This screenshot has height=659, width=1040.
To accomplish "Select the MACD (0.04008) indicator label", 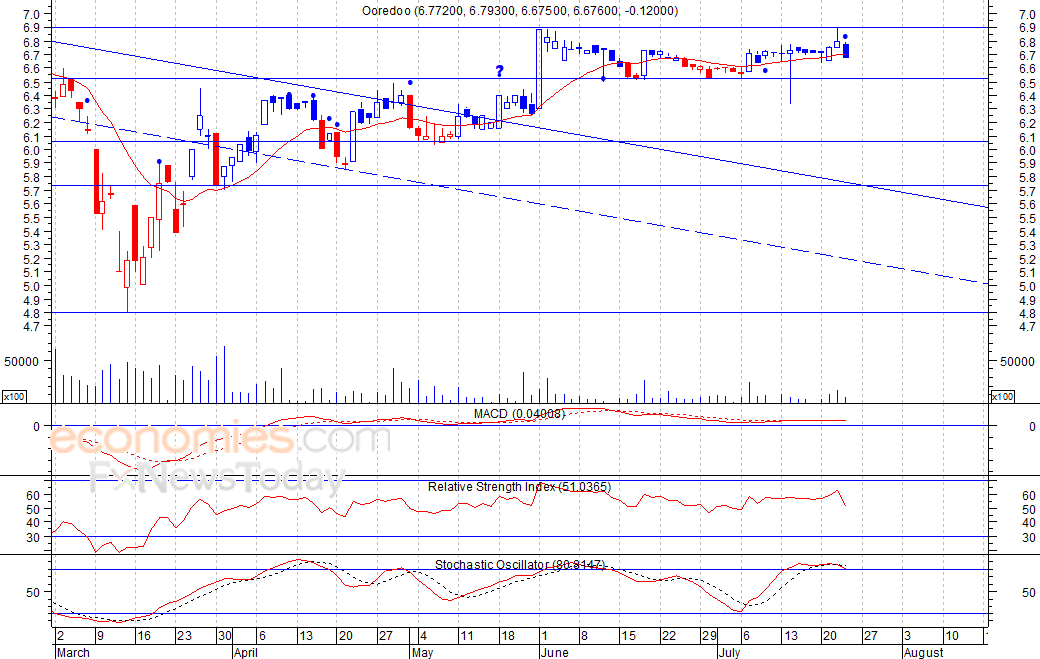I will (x=519, y=414).
